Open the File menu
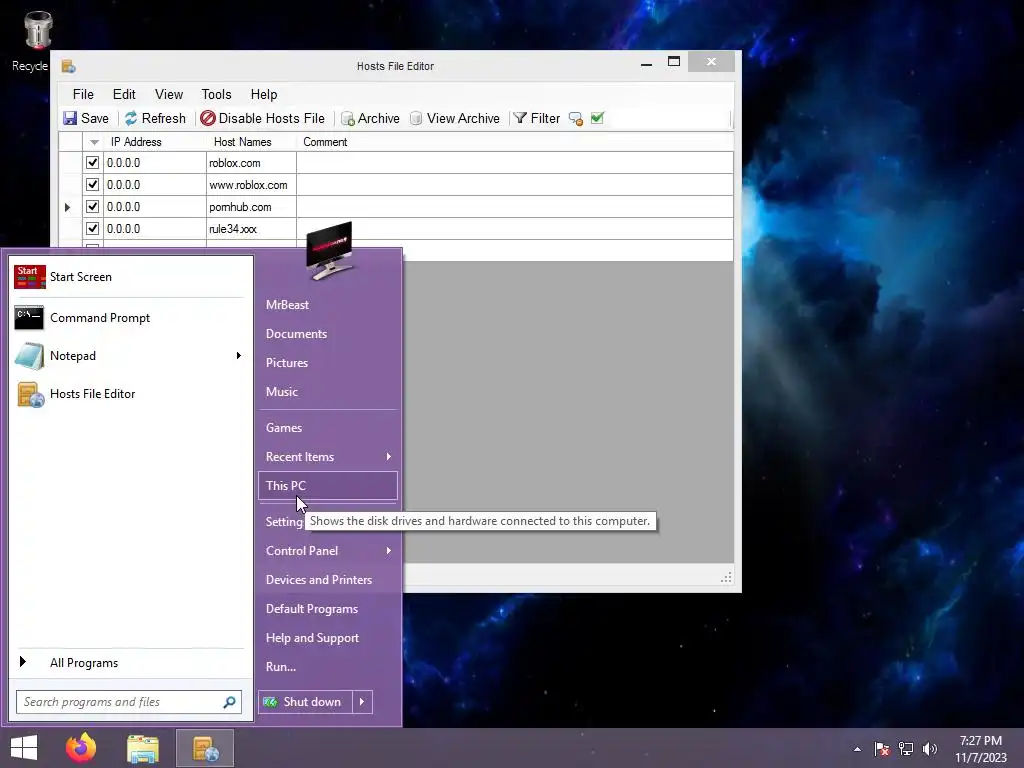Screen dimensions: 1024x768 [x=83, y=94]
